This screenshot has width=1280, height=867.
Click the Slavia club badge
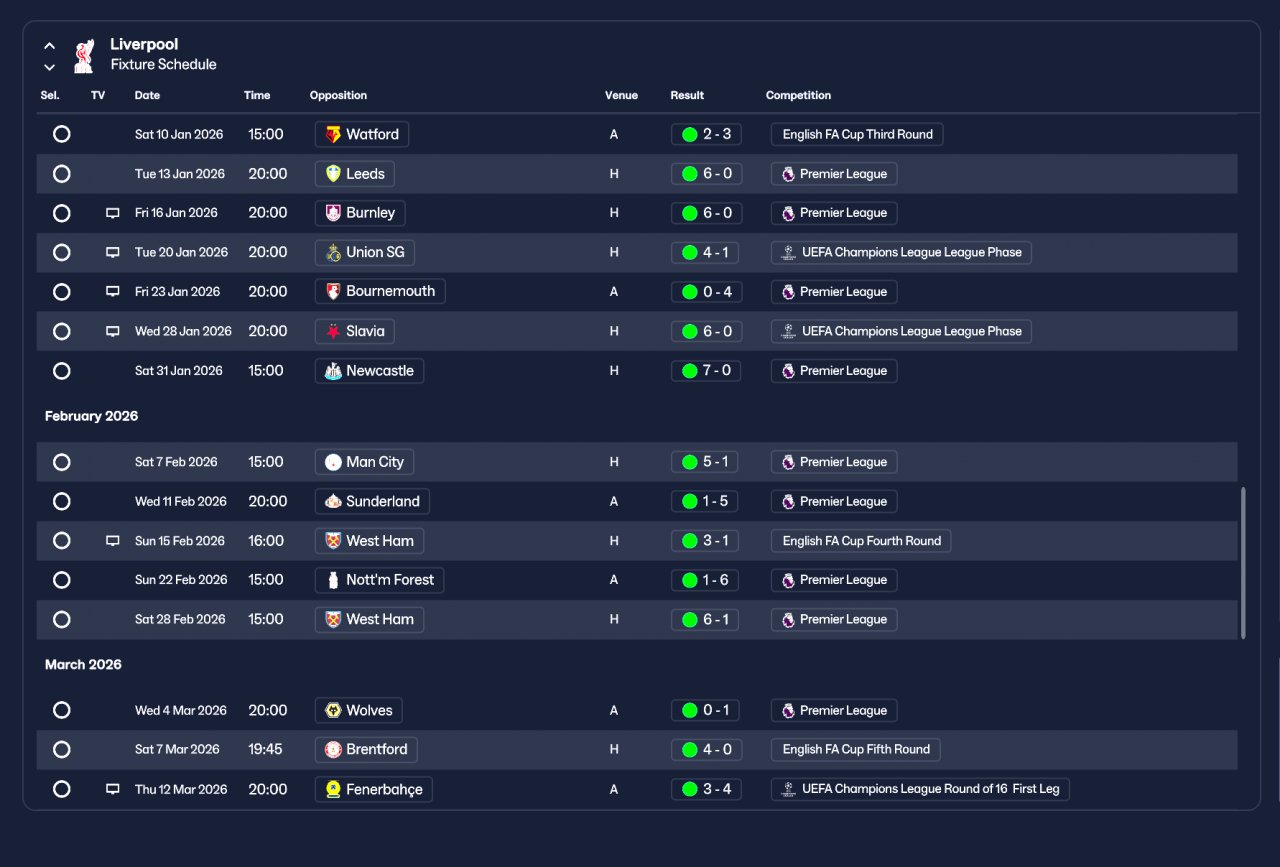point(333,331)
